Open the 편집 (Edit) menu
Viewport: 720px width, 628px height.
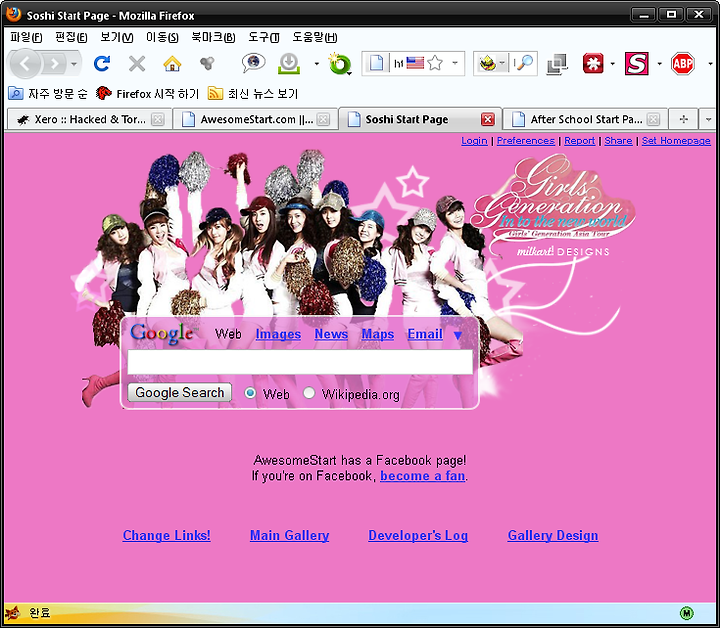point(71,37)
